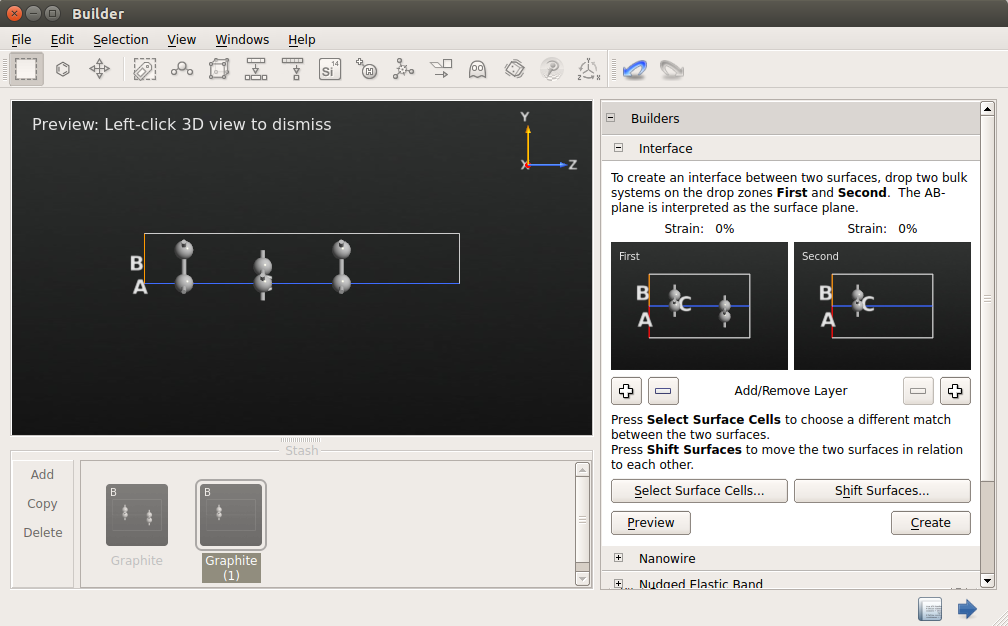The image size is (1008, 626).
Task: Click the Nanowire section title
Action: 667,559
